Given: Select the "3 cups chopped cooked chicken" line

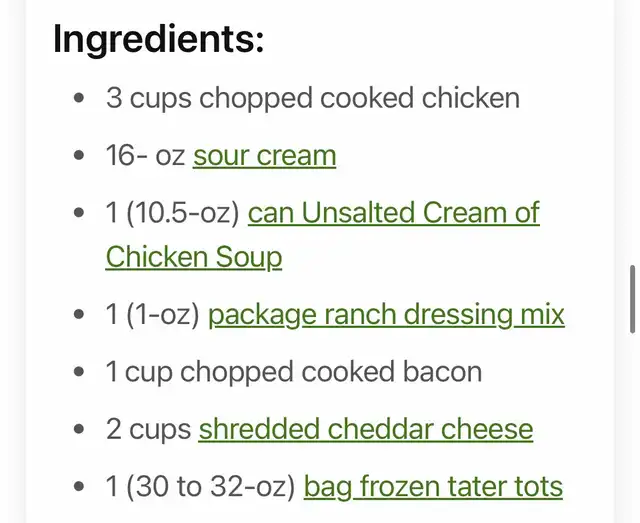Looking at the screenshot, I should point(312,98).
